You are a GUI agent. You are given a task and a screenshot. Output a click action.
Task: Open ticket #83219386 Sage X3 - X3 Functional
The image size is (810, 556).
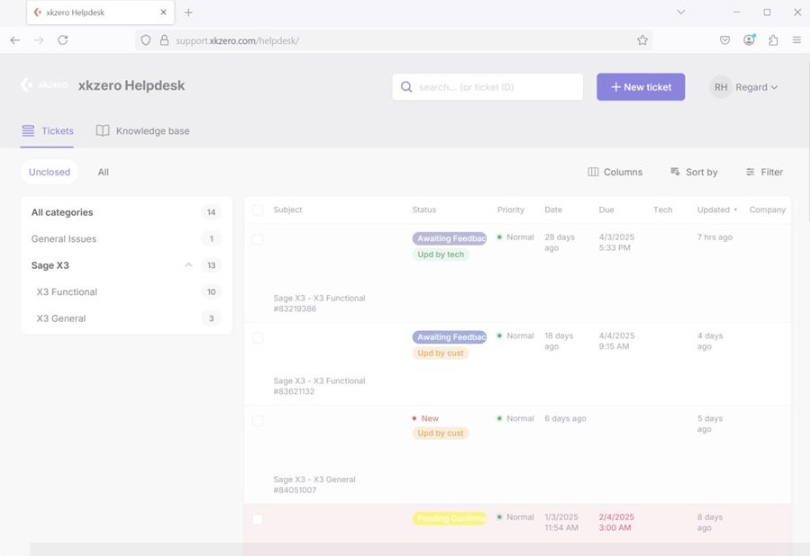tap(319, 303)
